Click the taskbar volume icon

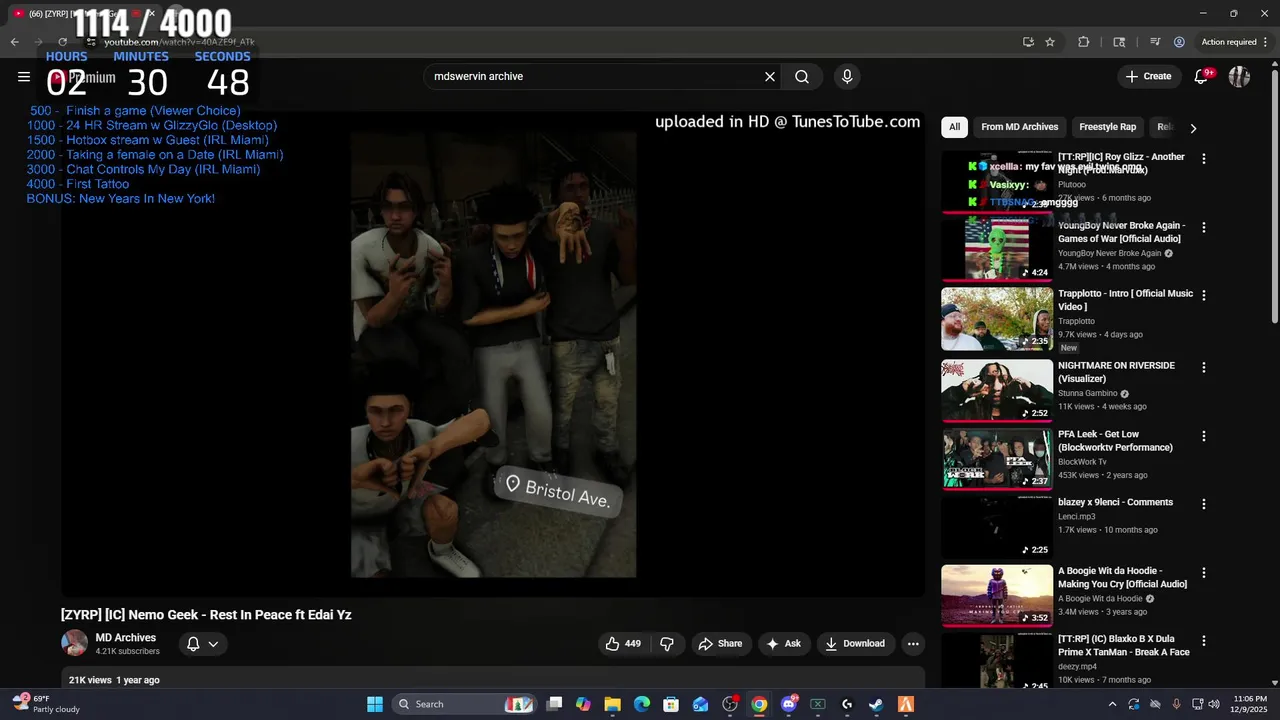click(x=1214, y=704)
